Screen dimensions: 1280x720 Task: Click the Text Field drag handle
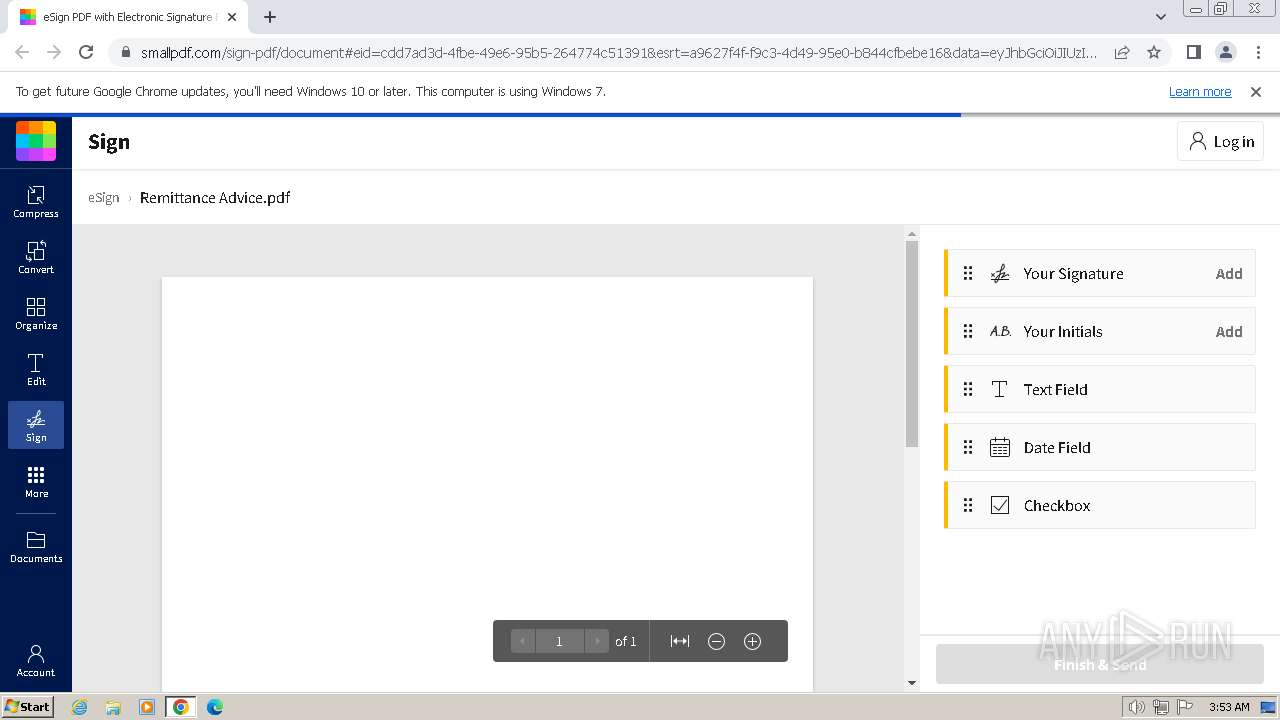(x=968, y=389)
